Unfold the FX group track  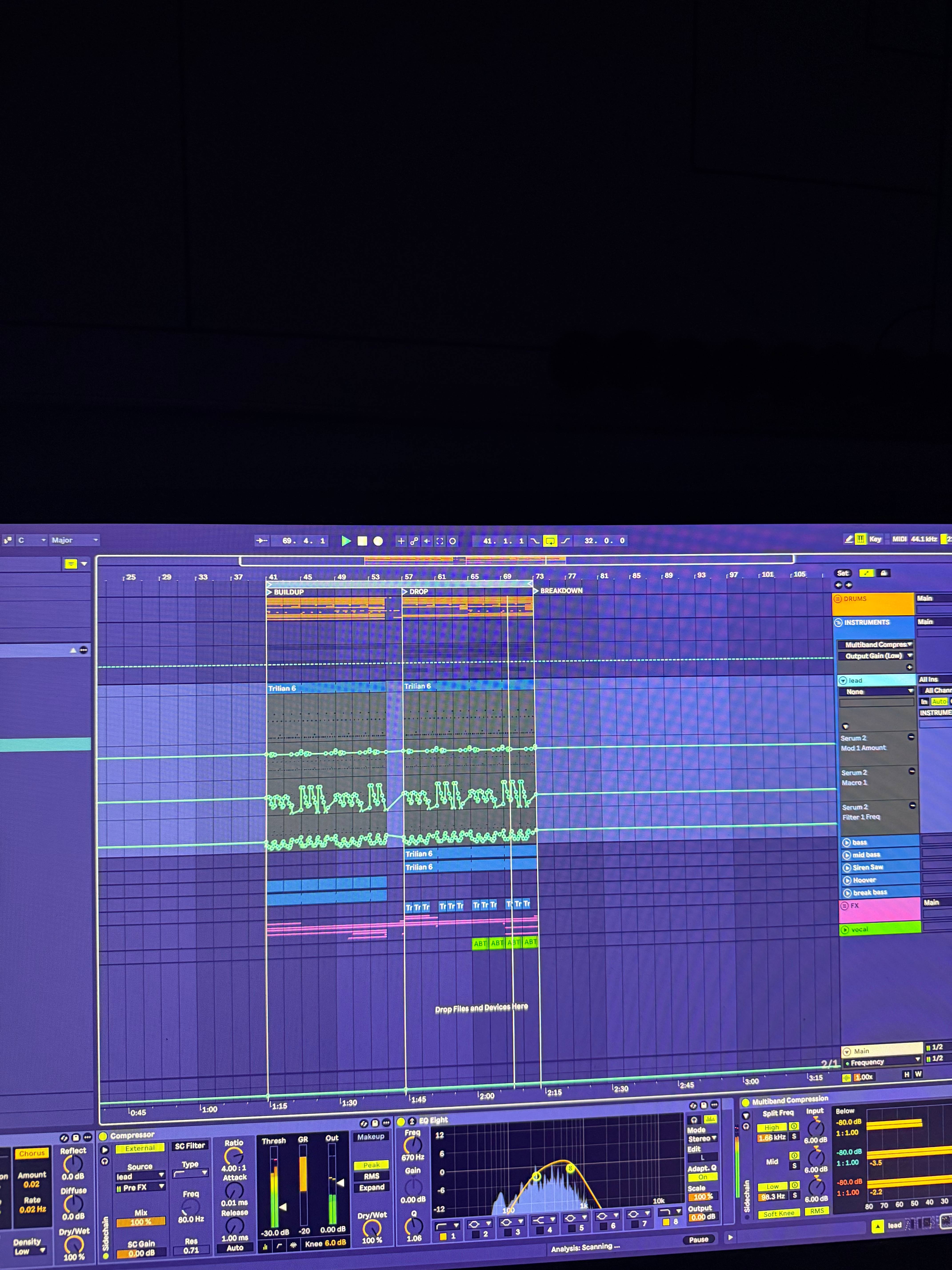pyautogui.click(x=845, y=906)
